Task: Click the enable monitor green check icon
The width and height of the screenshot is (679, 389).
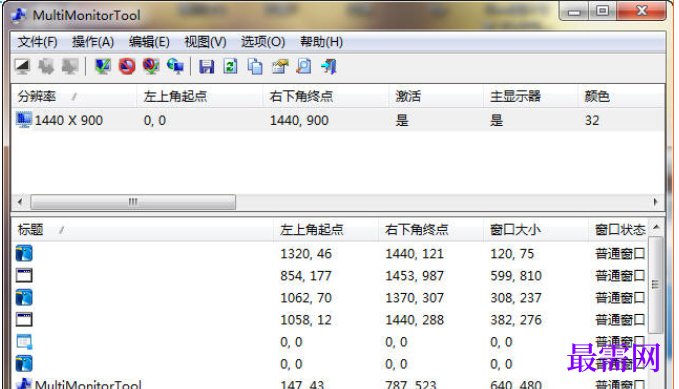Action: (x=103, y=66)
